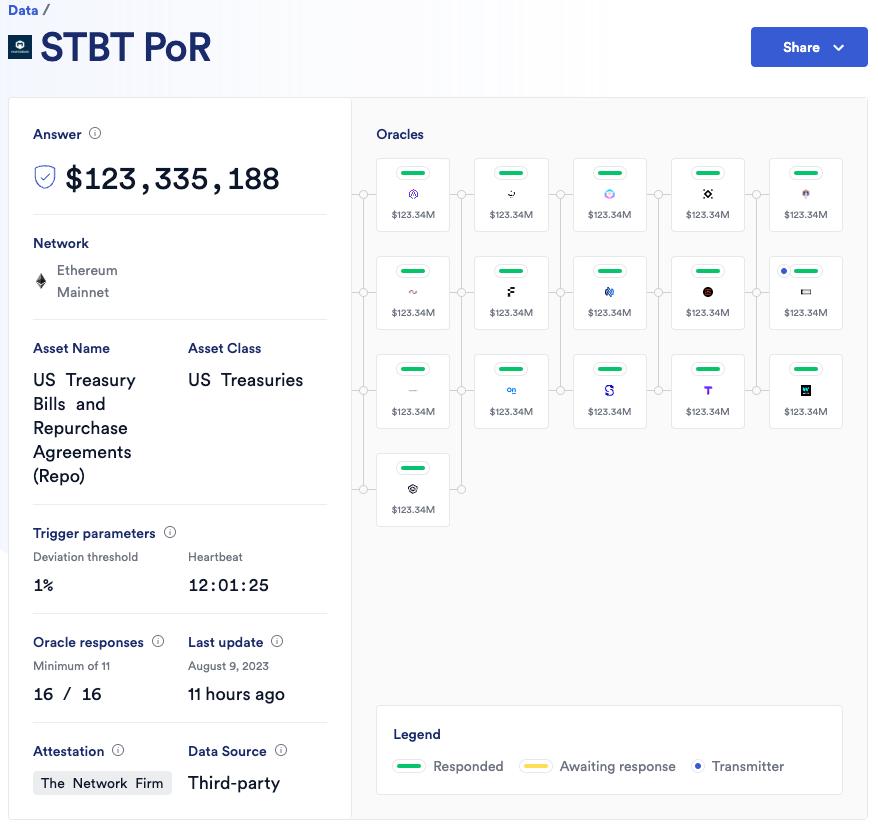This screenshot has height=824, width=878.
Task: Click the oracle with the blue 'on' logo
Action: click(511, 390)
